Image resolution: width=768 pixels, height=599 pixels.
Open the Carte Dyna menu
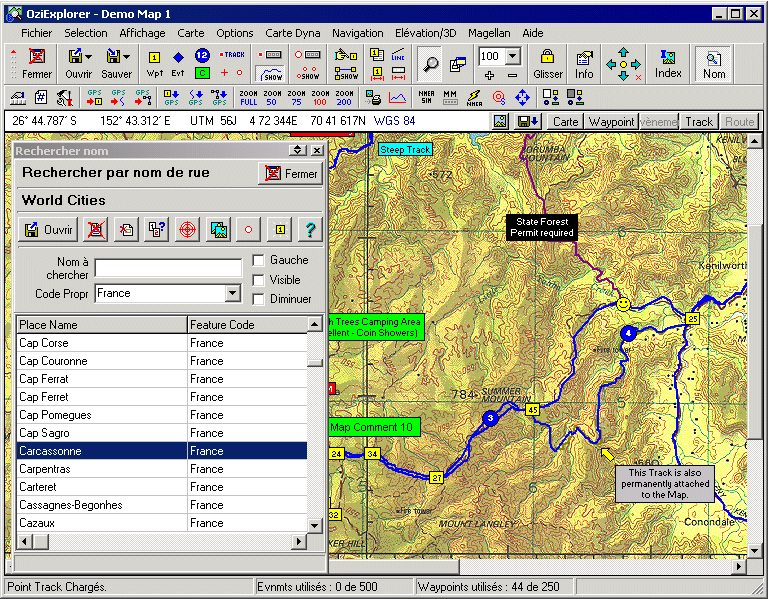[x=292, y=33]
